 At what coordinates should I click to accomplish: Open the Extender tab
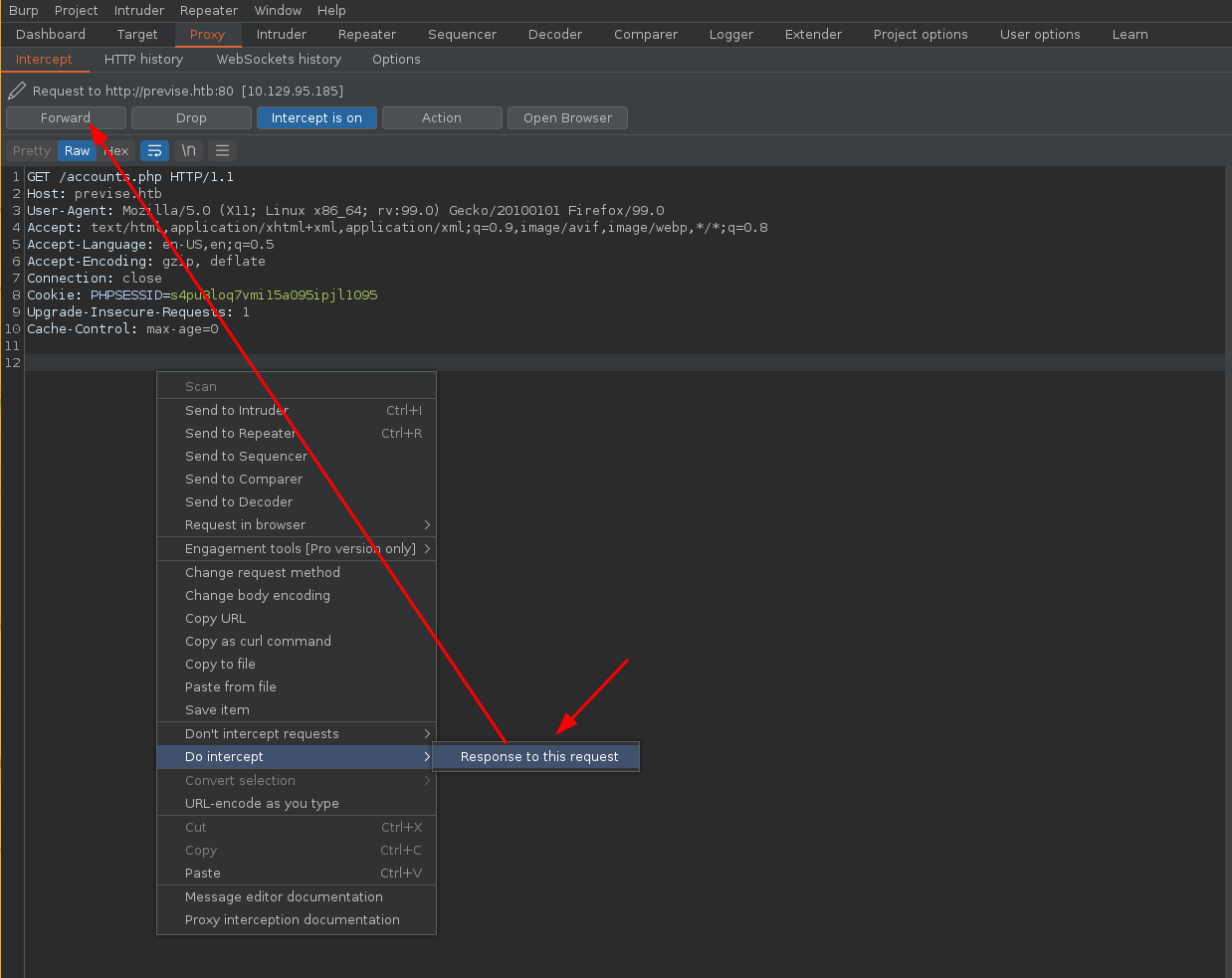tap(813, 35)
